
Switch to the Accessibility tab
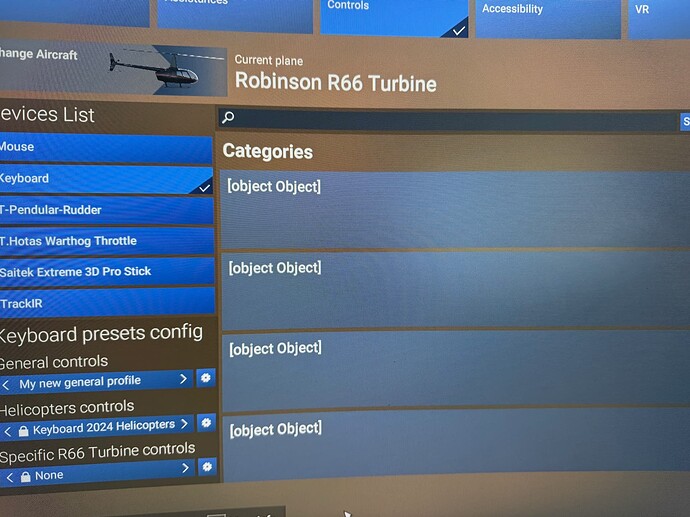pos(548,18)
